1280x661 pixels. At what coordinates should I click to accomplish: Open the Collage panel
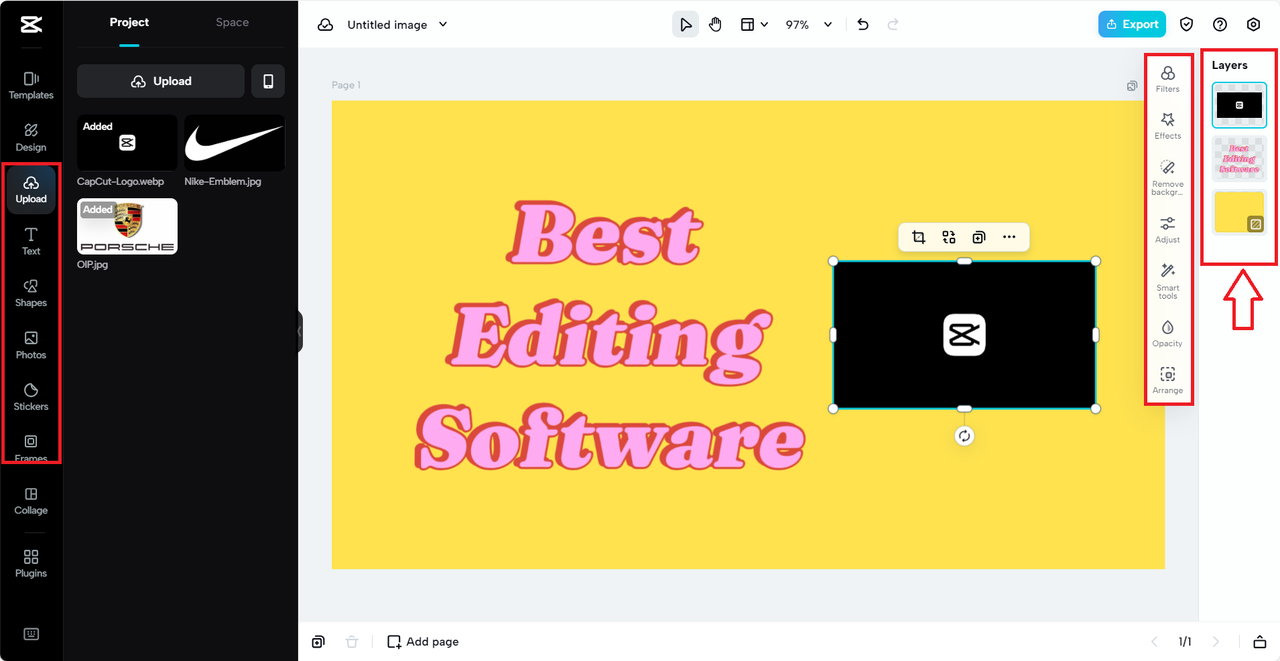click(x=31, y=501)
